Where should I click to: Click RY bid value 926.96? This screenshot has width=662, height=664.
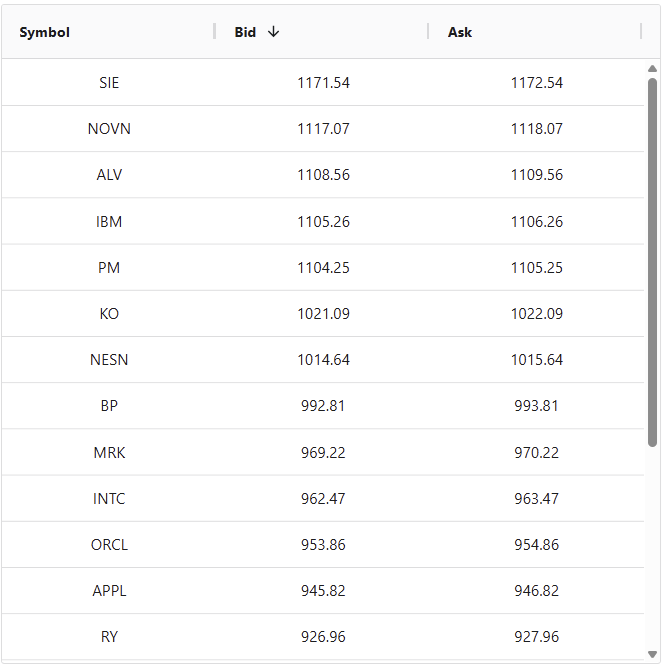point(323,637)
